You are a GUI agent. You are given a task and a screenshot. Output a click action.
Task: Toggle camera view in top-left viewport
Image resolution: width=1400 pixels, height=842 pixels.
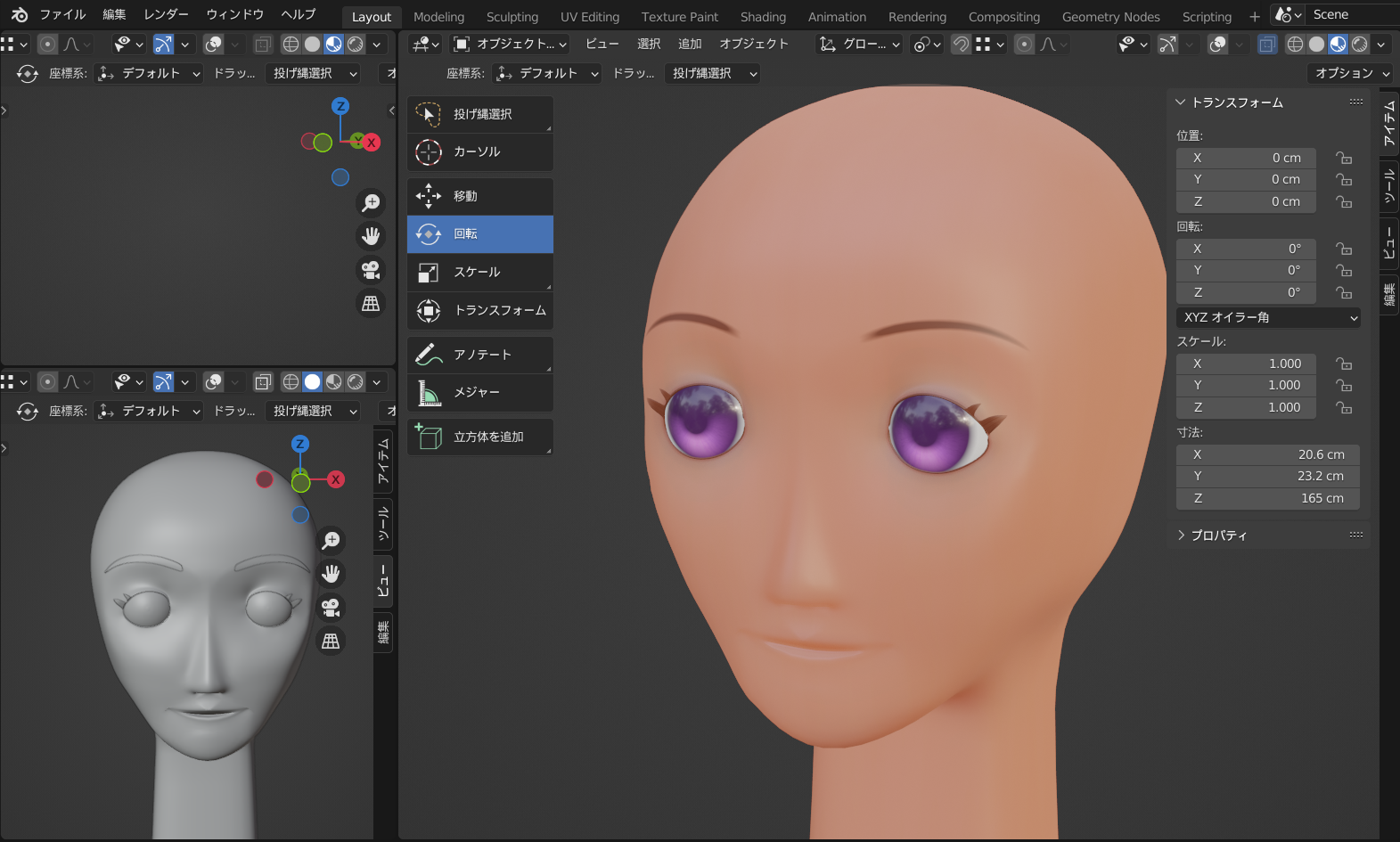(371, 269)
